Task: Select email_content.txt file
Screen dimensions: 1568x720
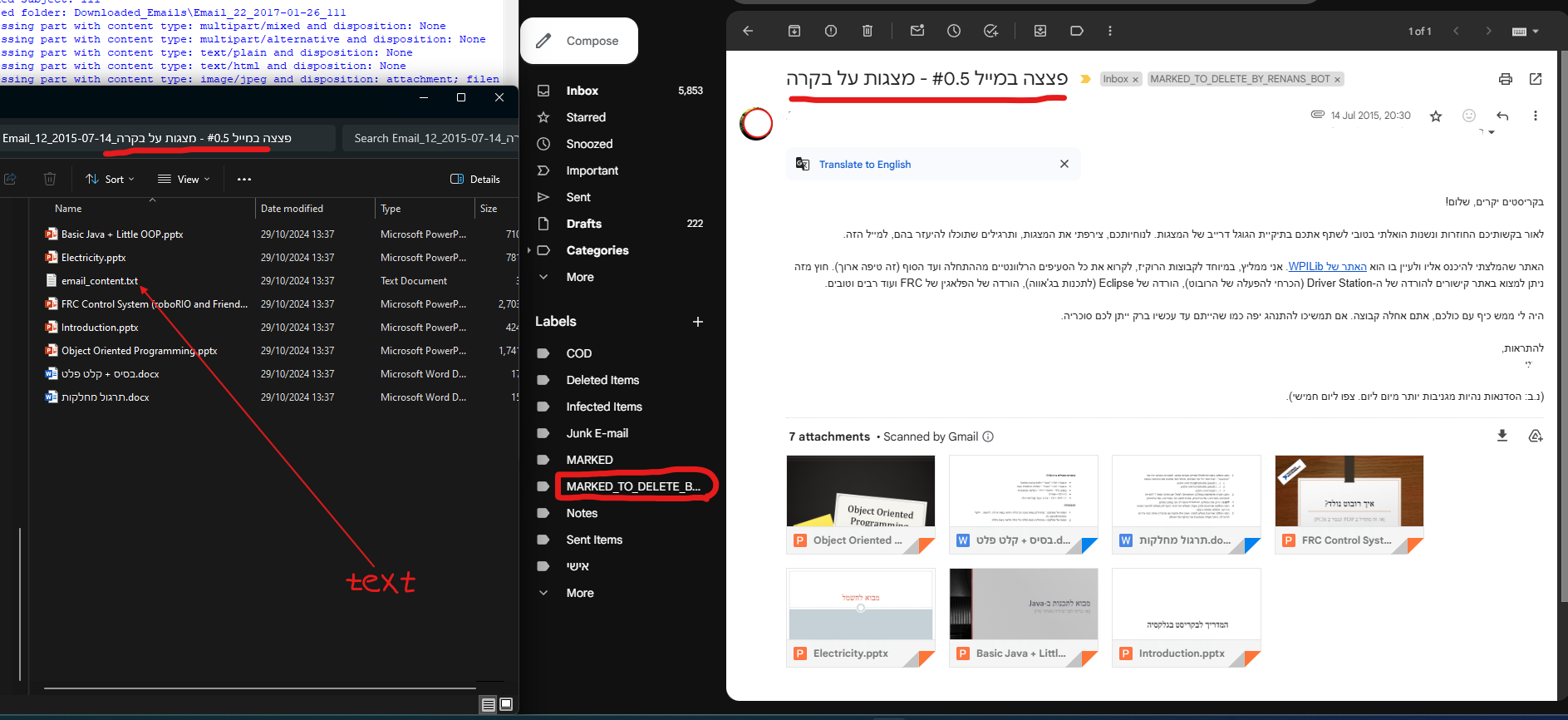Action: pos(100,281)
